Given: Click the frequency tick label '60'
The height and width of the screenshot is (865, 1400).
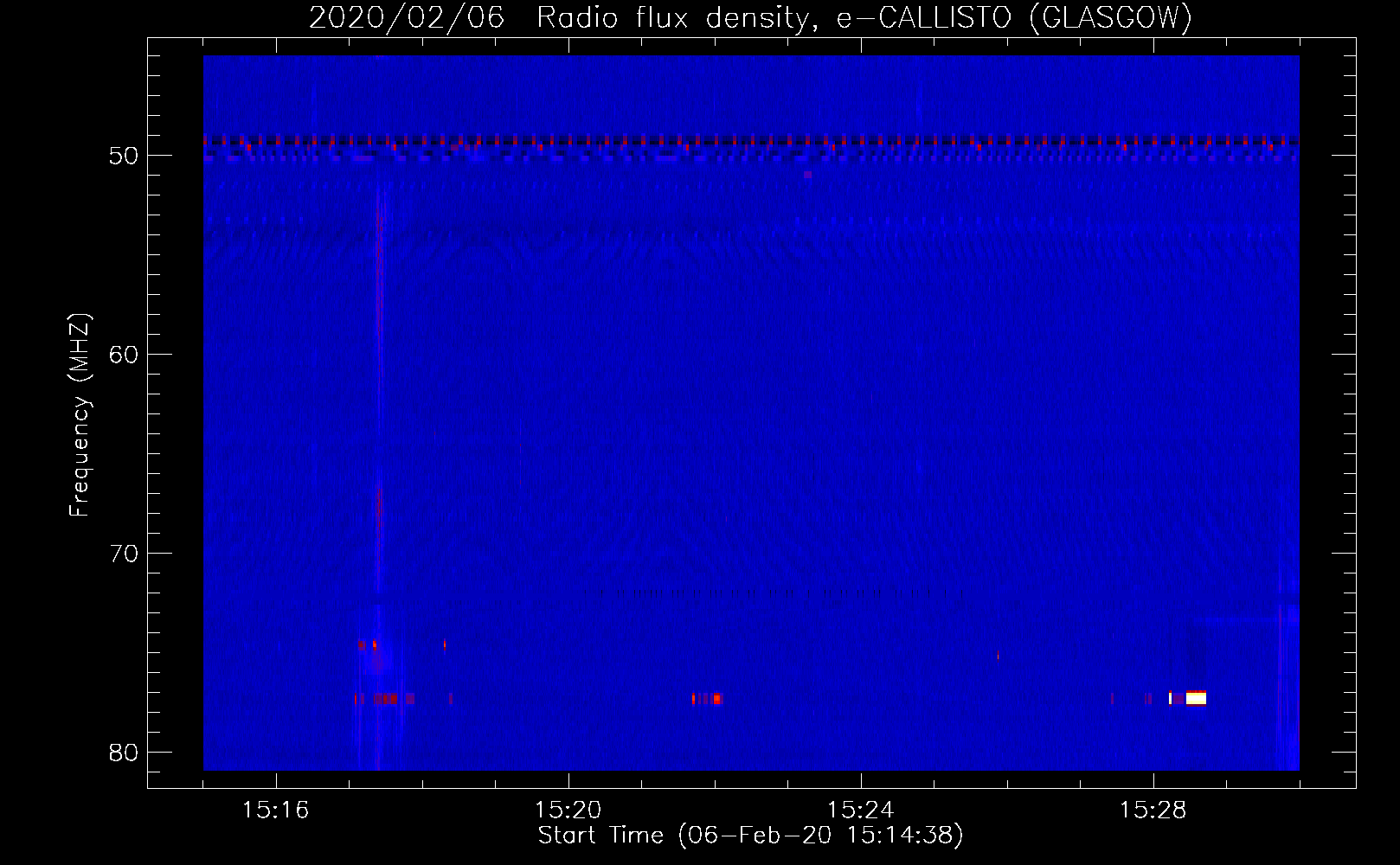Looking at the screenshot, I should [124, 355].
